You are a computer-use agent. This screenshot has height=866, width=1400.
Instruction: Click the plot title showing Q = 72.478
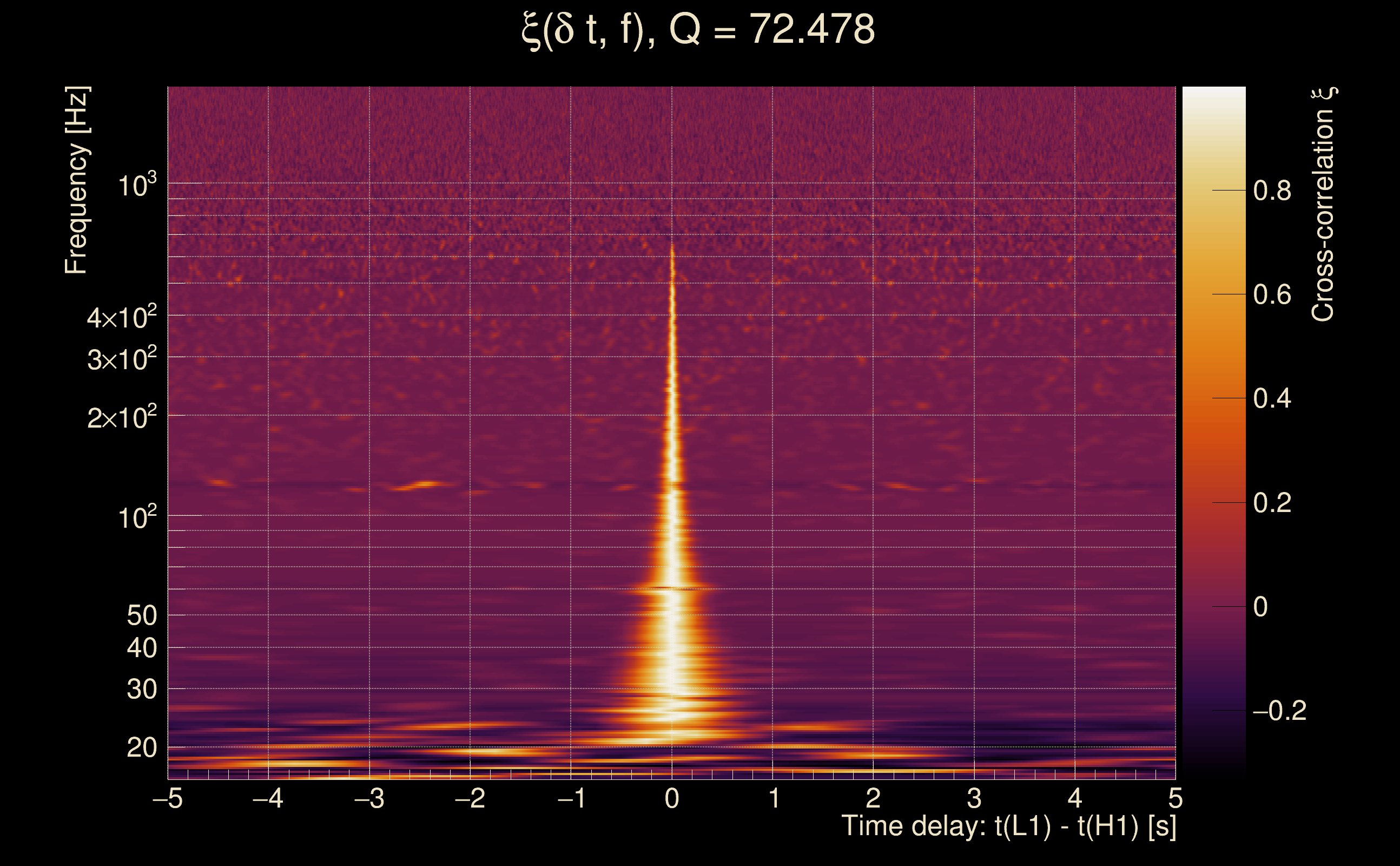pos(698,30)
